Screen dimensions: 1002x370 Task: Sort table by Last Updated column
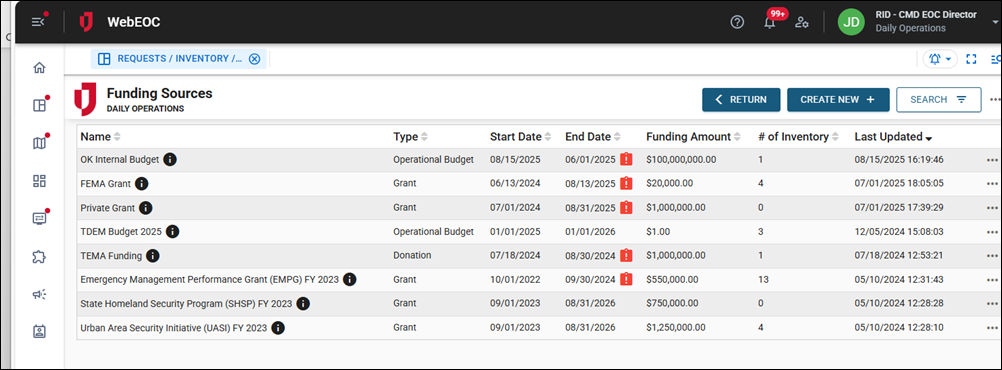(x=893, y=137)
